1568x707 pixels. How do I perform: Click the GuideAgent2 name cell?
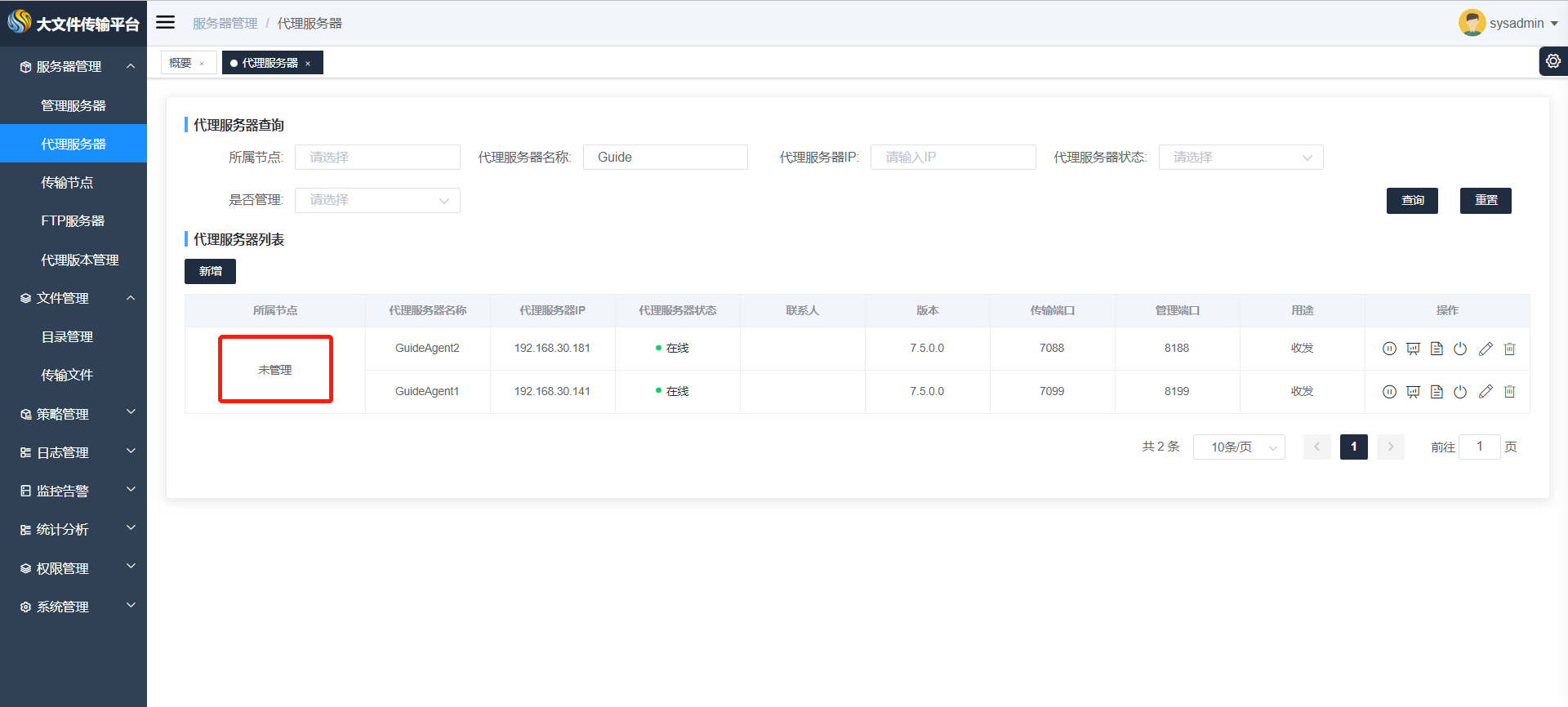coord(427,349)
